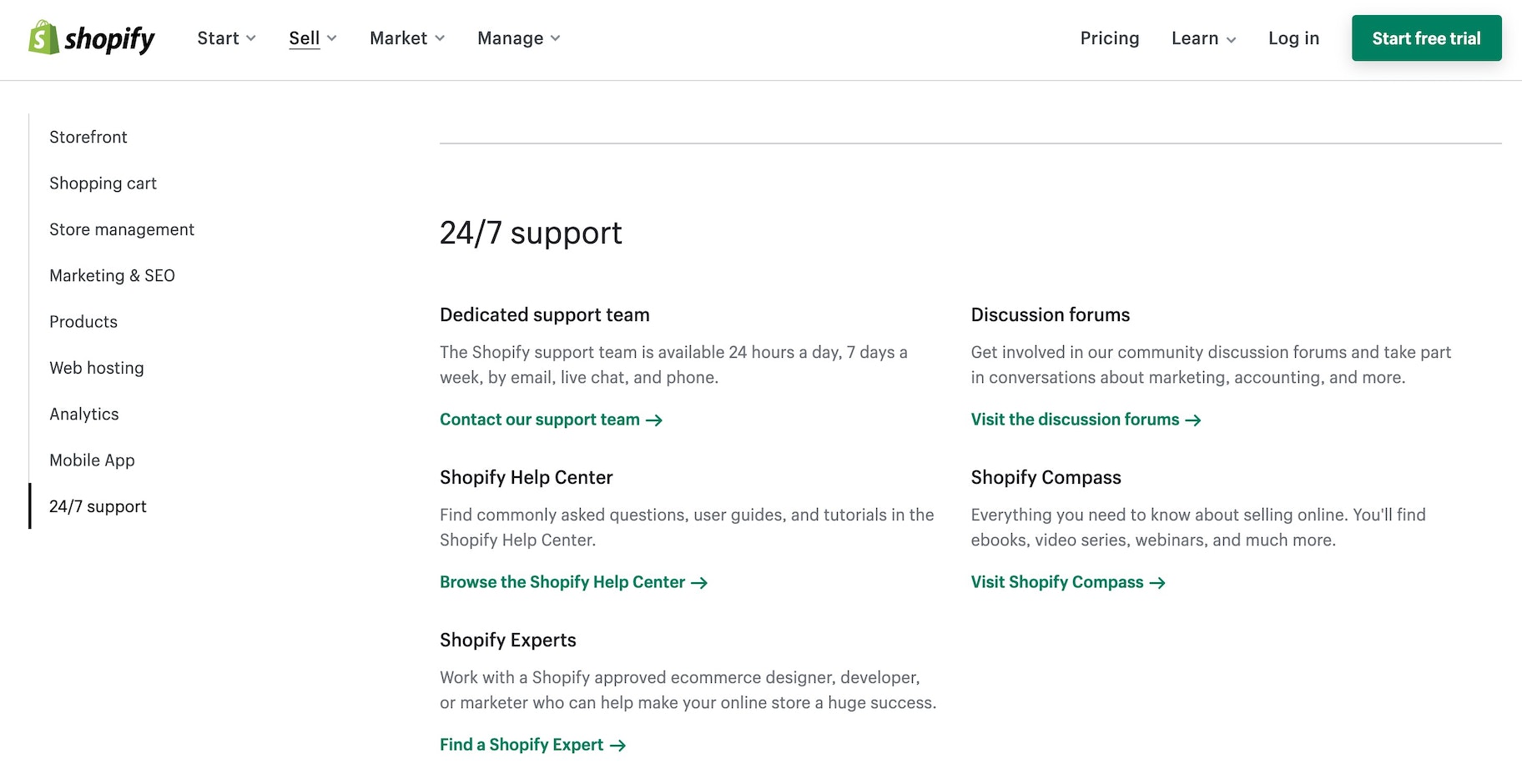Expand the Learn dropdown
Screen dimensions: 1522x784
point(1202,38)
